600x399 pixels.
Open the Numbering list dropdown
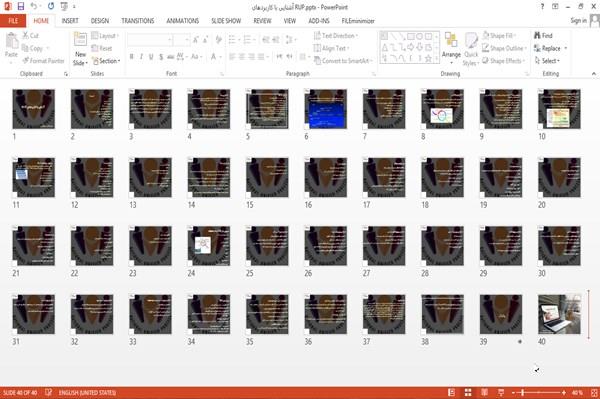coord(249,39)
